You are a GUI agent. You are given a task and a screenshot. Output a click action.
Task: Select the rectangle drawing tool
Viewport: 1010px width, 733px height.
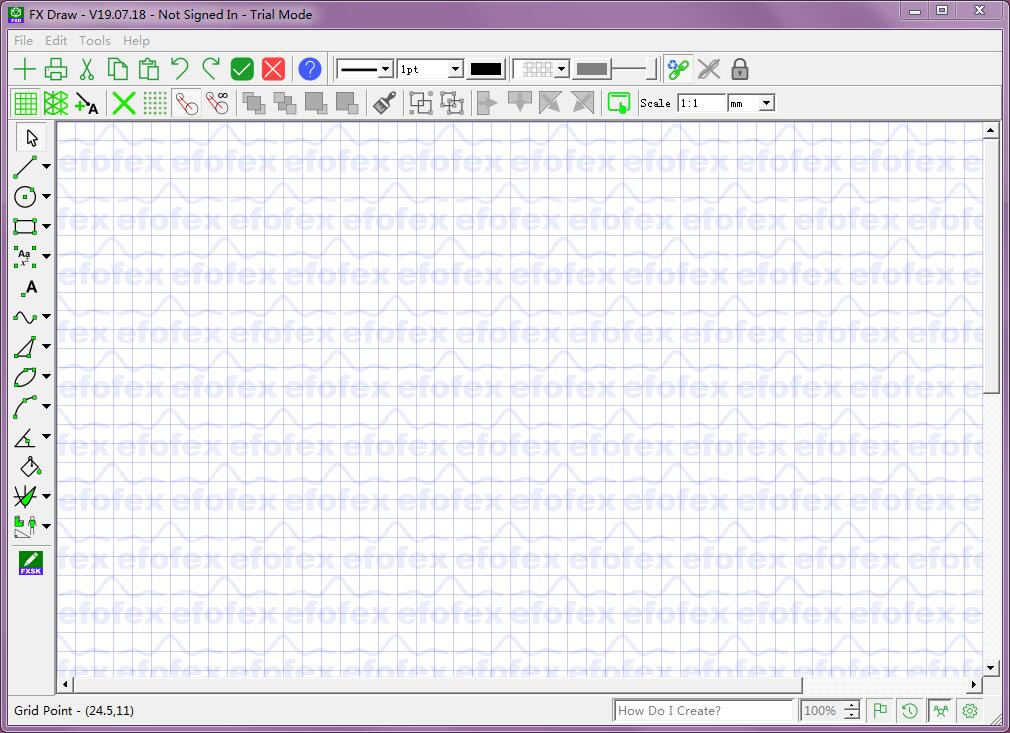tap(25, 226)
